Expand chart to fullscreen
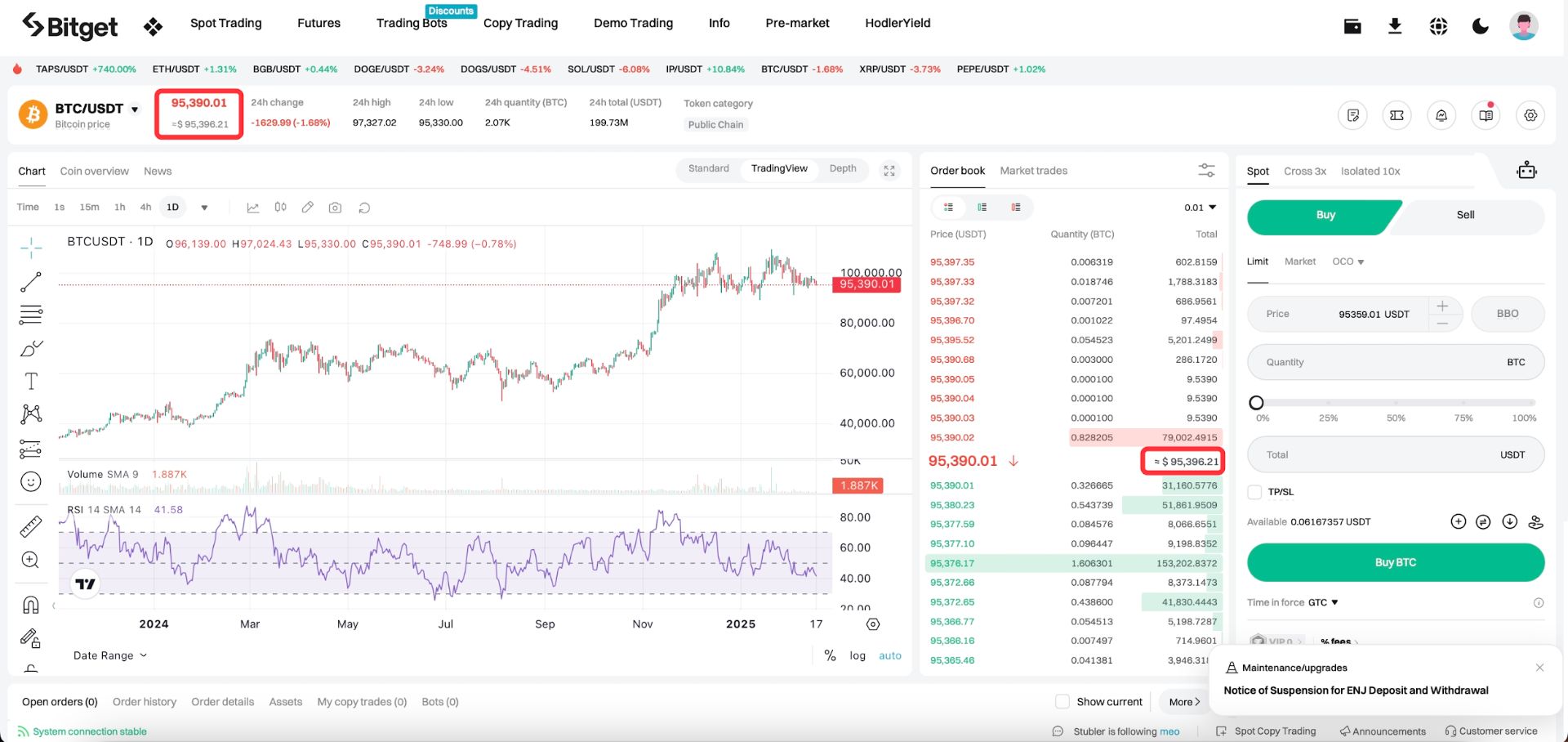1568x742 pixels. (x=889, y=171)
